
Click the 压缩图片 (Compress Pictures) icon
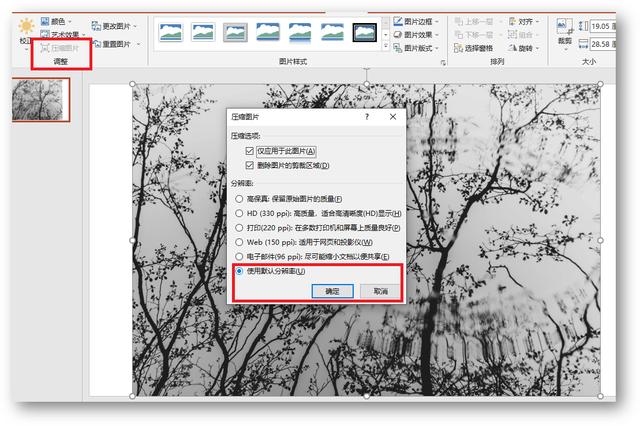(x=45, y=48)
